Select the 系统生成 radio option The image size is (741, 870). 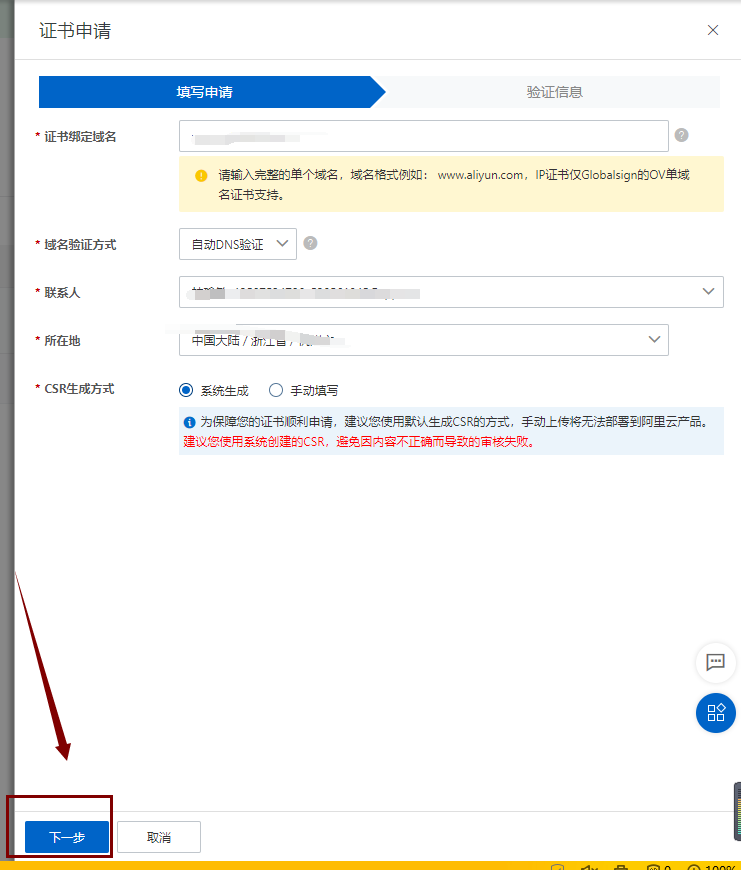pyautogui.click(x=185, y=390)
